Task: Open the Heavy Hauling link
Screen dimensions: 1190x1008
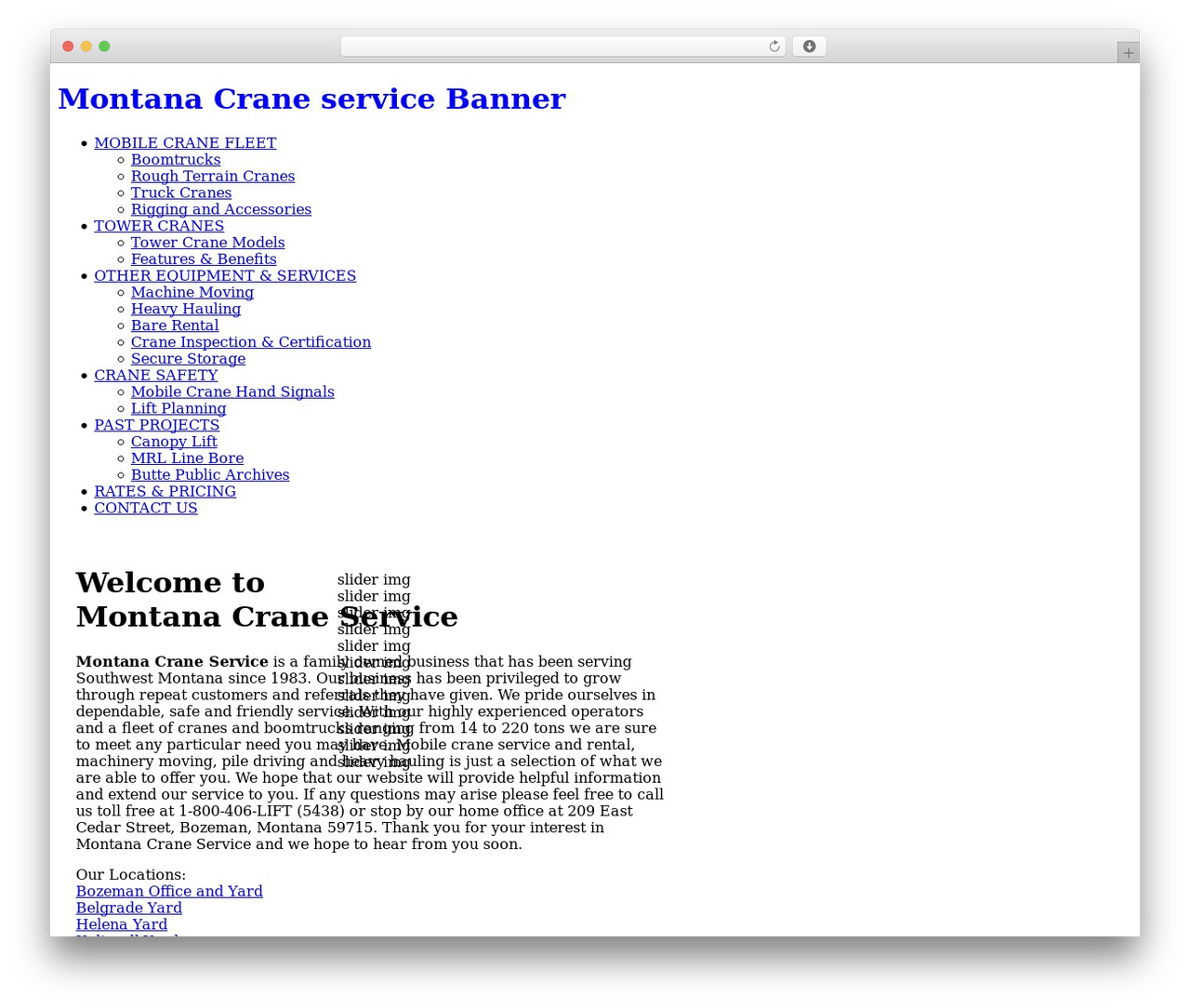Action: coord(186,310)
